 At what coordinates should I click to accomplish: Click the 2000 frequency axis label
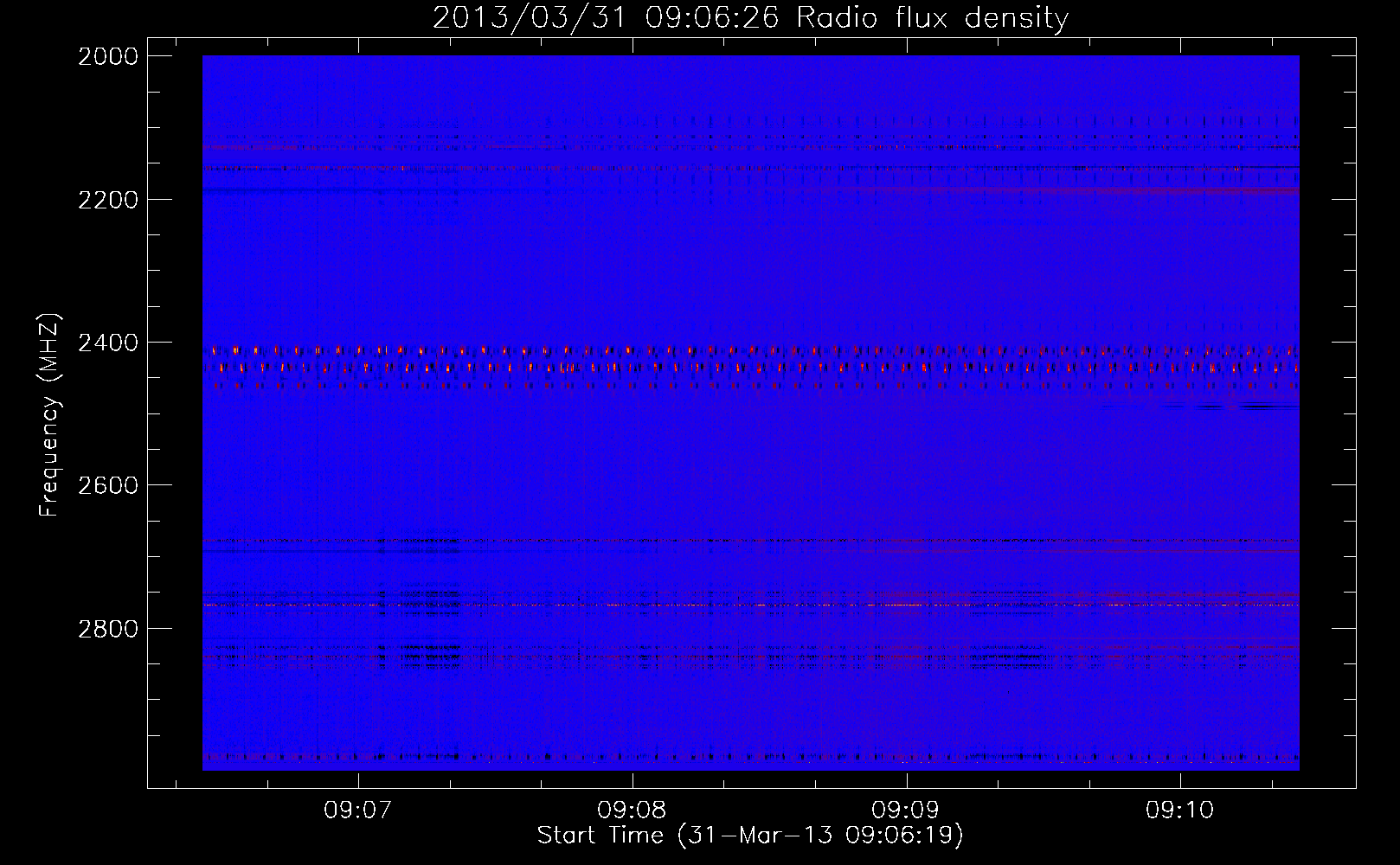108,56
